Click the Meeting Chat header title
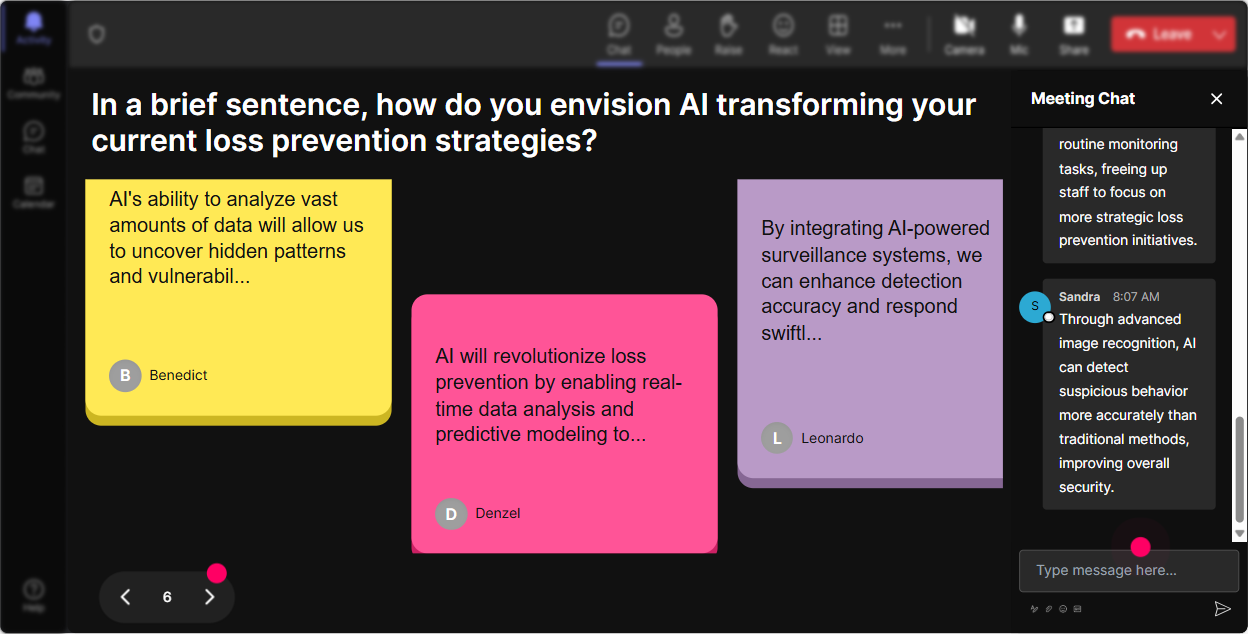This screenshot has width=1248, height=634. tap(1083, 98)
